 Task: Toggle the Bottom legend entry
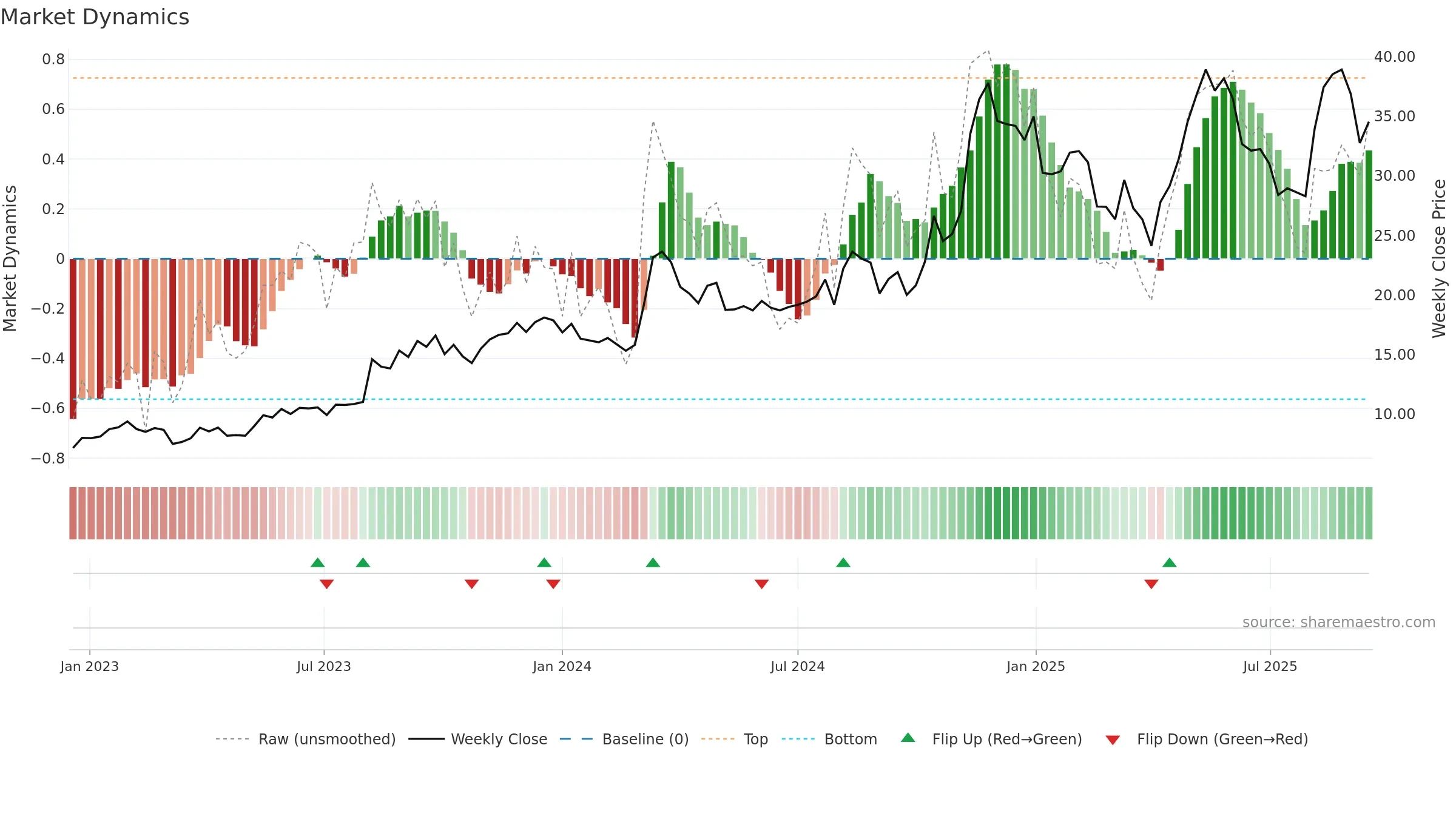(x=829, y=739)
